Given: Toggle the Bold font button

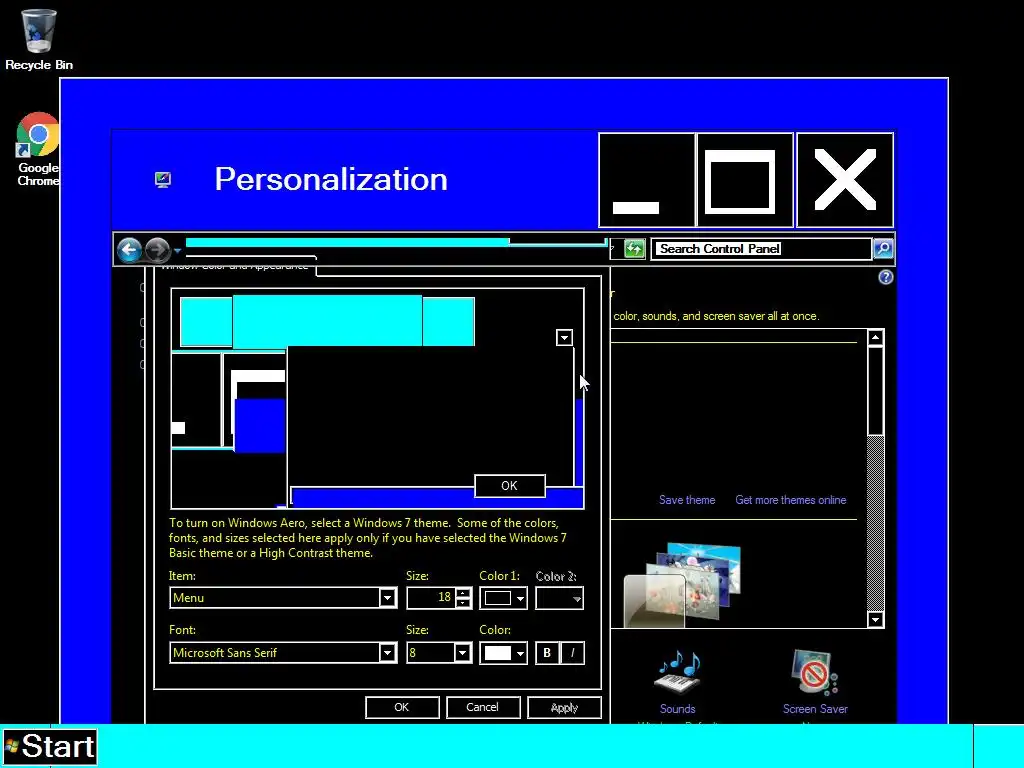Looking at the screenshot, I should tap(547, 653).
